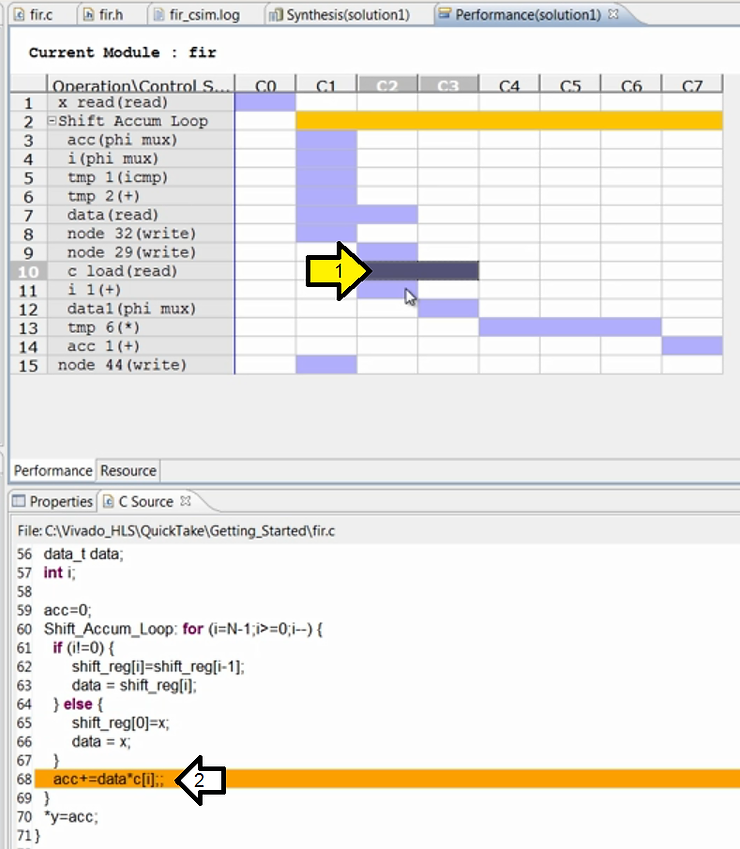Select the node_44(write) operation row
This screenshot has height=849, width=740.
(141, 365)
